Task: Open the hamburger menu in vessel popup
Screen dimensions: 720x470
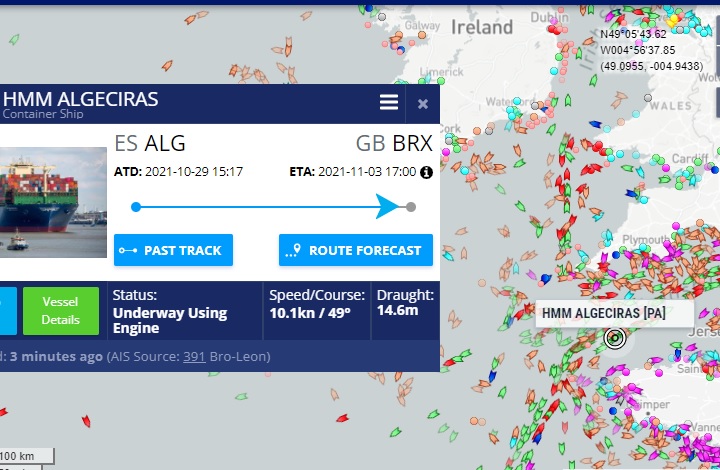Action: pos(389,103)
